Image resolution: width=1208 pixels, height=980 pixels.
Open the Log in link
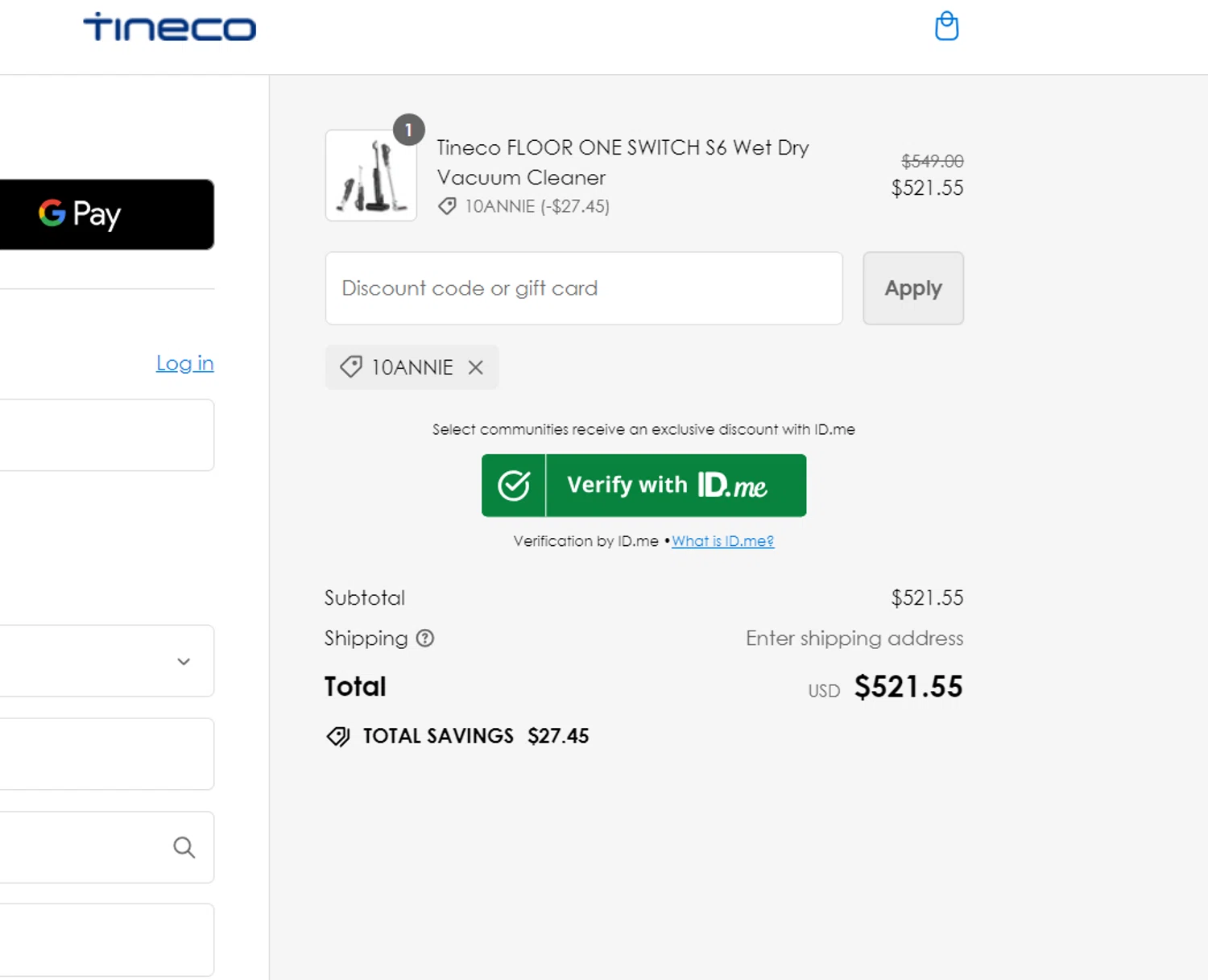point(184,363)
